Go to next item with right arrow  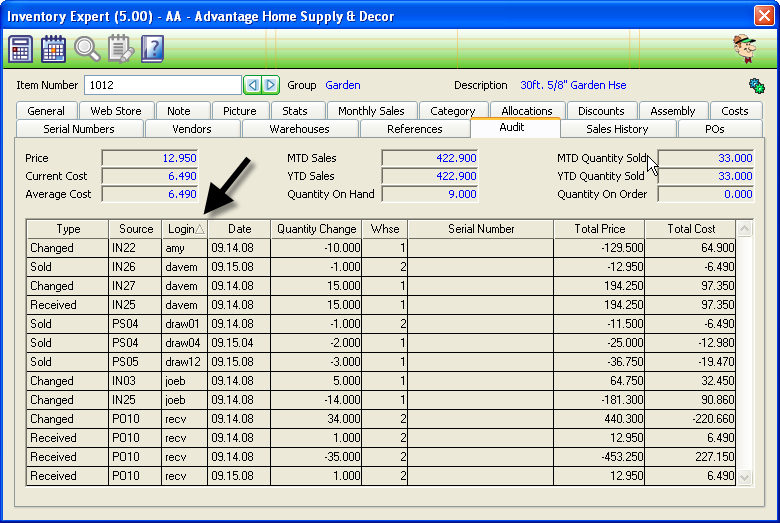(270, 85)
